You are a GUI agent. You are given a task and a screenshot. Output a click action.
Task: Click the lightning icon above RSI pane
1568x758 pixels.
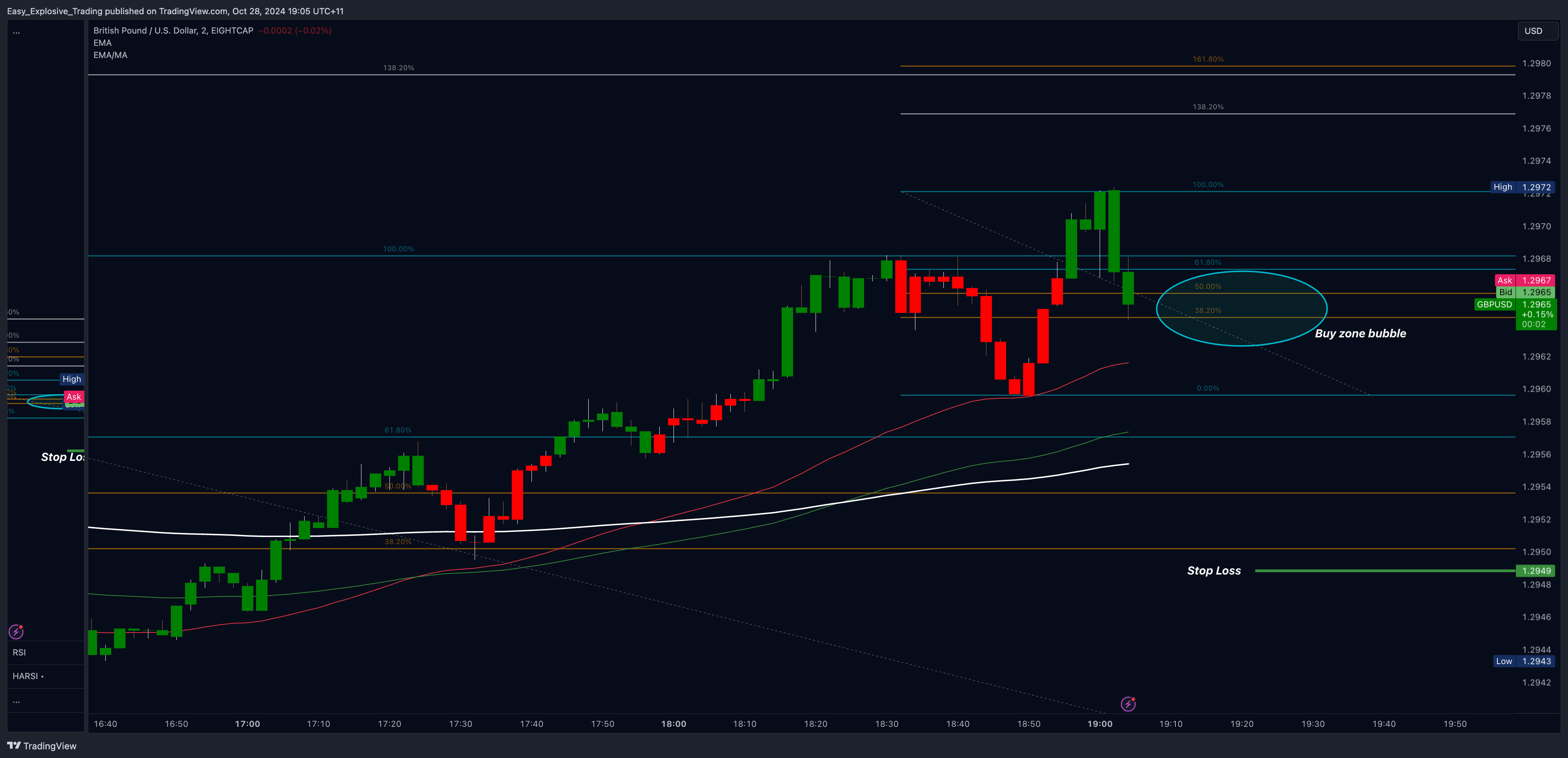[16, 631]
